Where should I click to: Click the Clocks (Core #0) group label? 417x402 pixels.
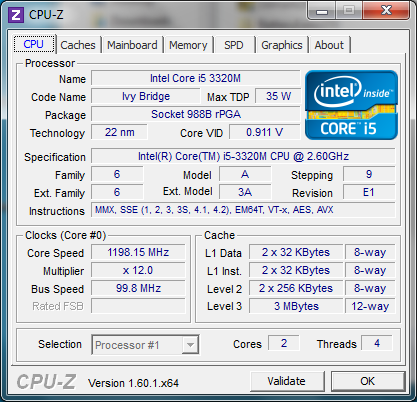(65, 235)
